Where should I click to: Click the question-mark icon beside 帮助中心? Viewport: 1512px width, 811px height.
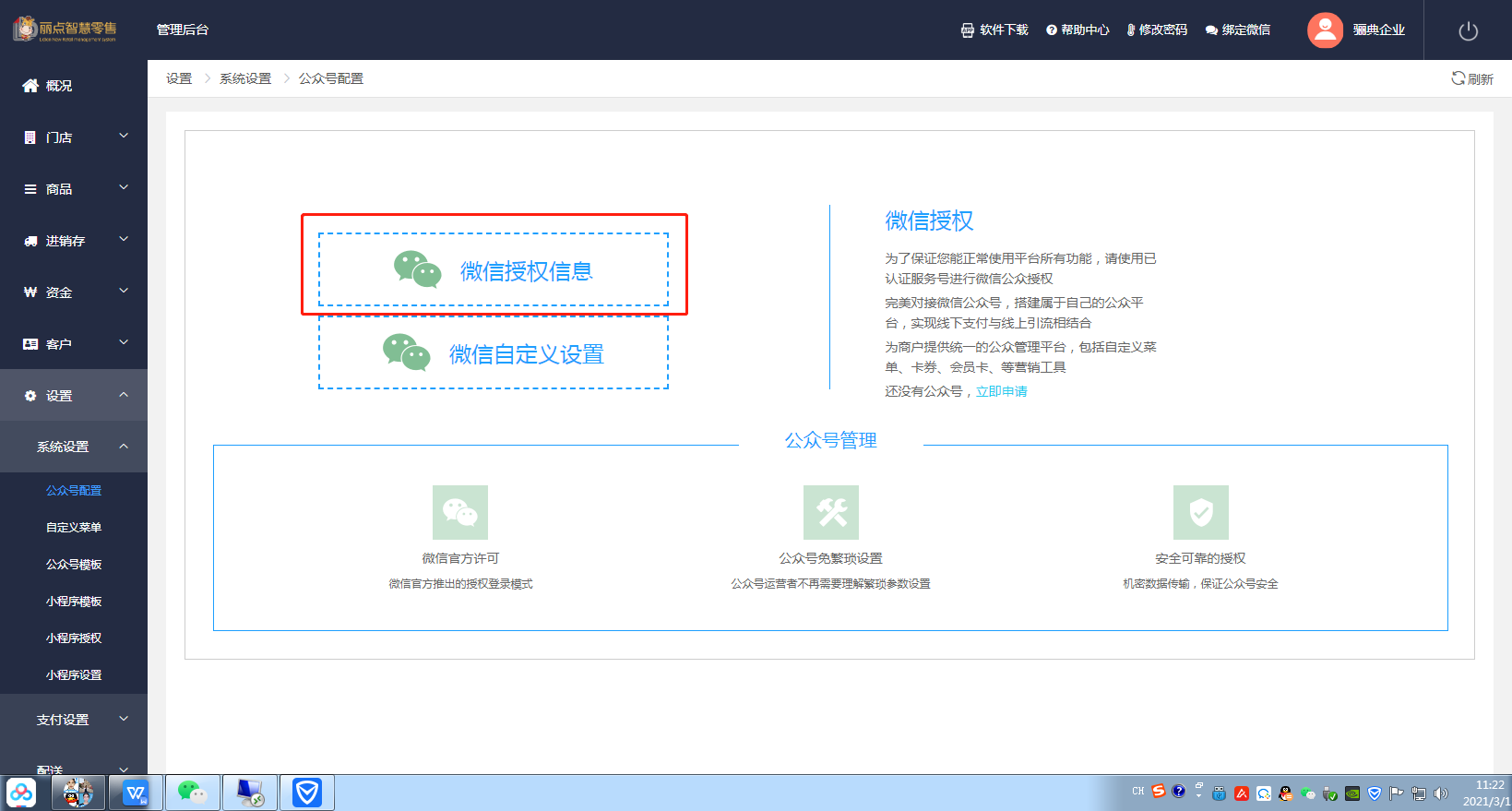(1052, 30)
